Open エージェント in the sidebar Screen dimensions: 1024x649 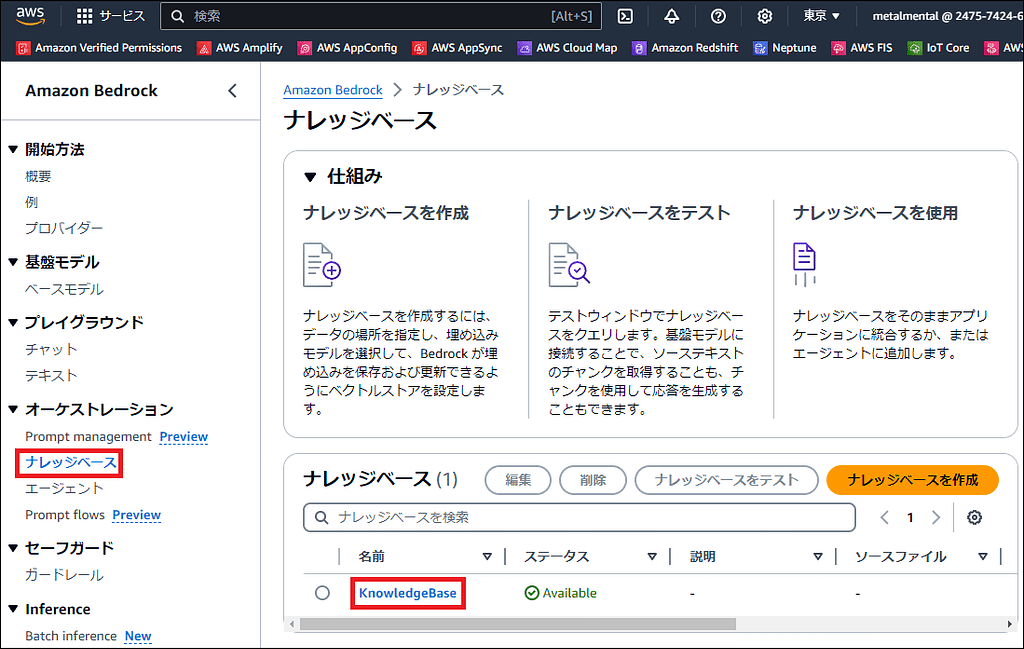coord(64,488)
